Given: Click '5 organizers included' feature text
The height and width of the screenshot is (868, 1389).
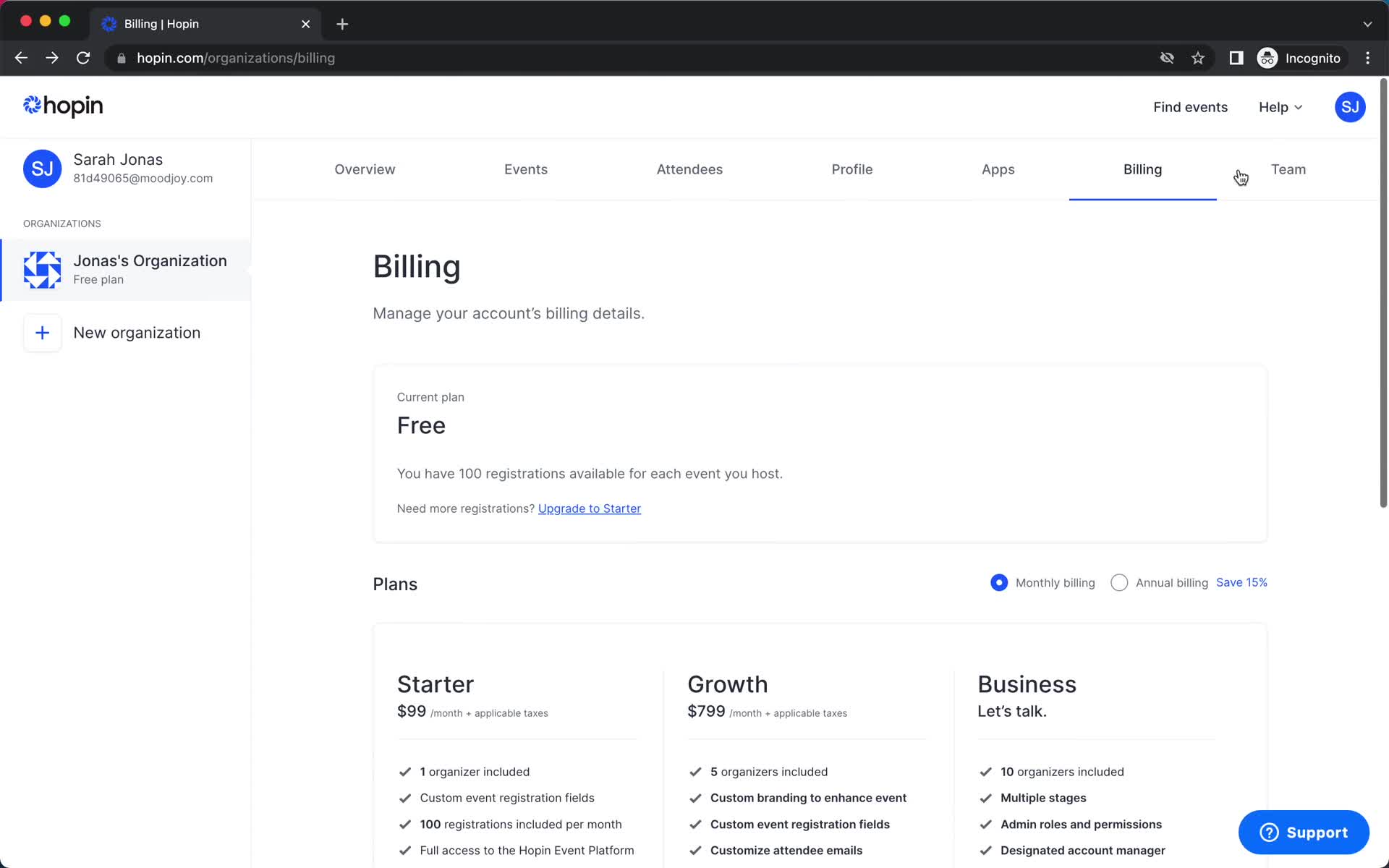Looking at the screenshot, I should (x=768, y=772).
